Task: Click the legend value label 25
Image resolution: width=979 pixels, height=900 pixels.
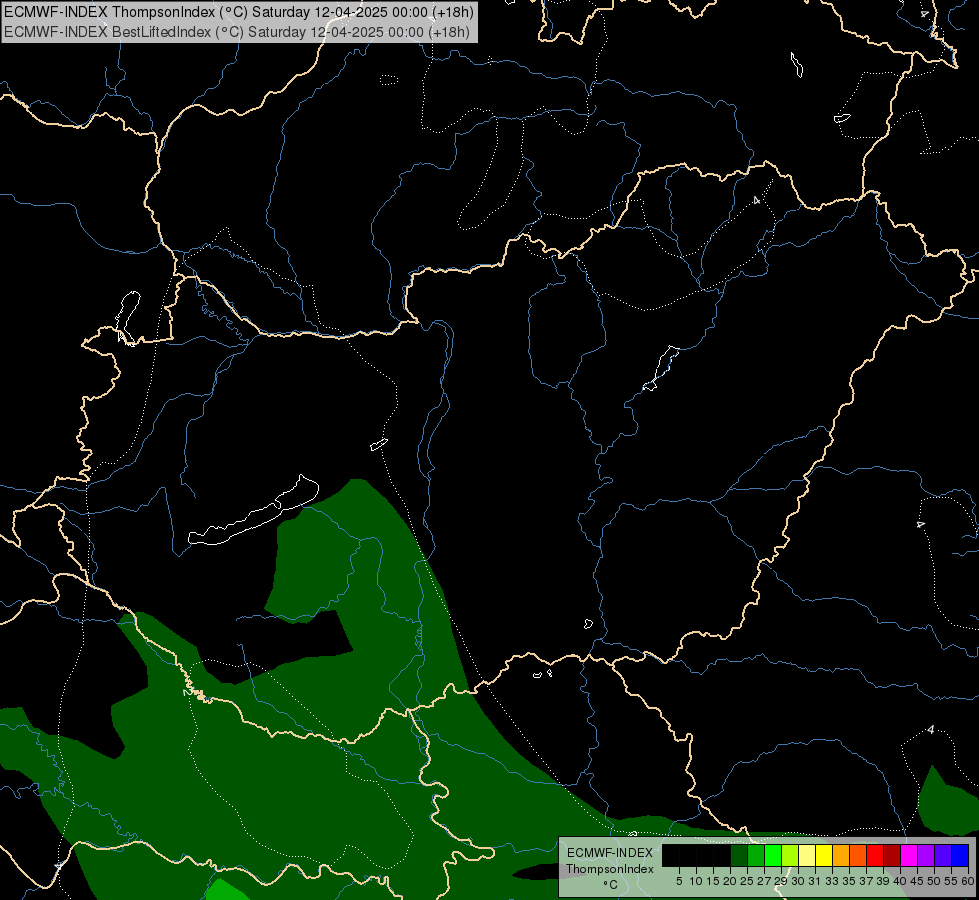Action: pyautogui.click(x=747, y=881)
